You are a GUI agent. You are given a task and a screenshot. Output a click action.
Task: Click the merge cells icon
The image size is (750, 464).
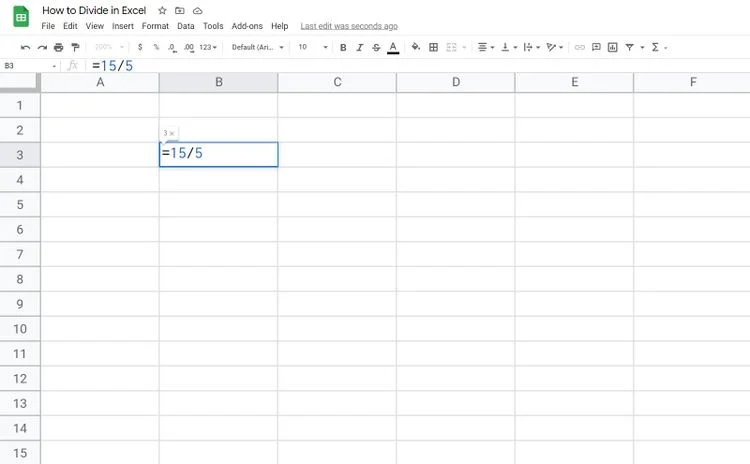click(451, 47)
